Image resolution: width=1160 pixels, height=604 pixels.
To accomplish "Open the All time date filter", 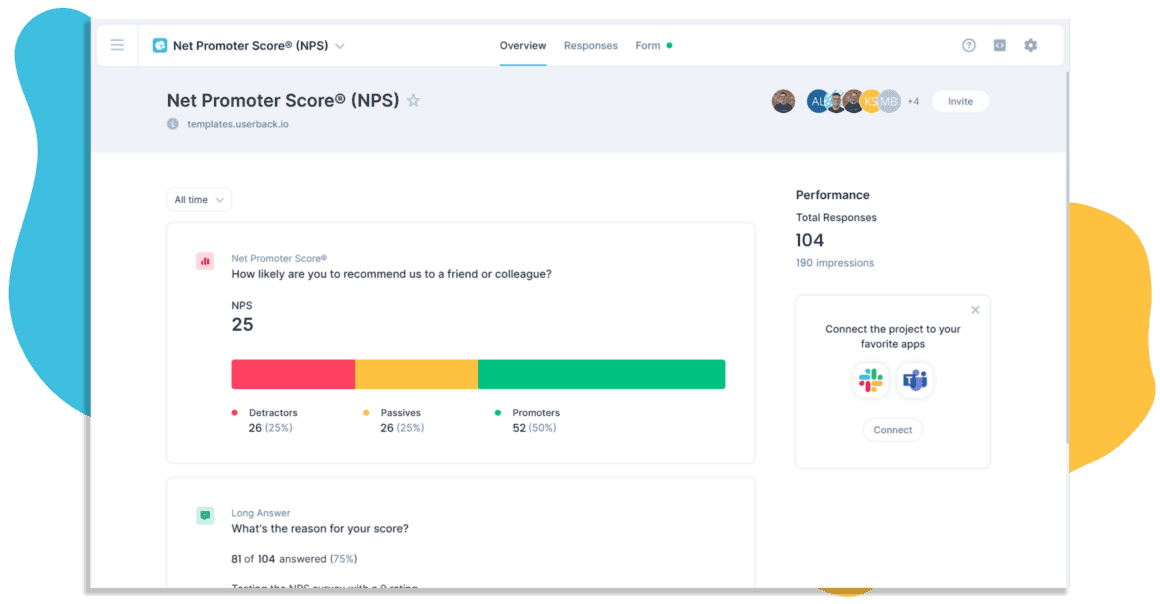I will [x=199, y=200].
